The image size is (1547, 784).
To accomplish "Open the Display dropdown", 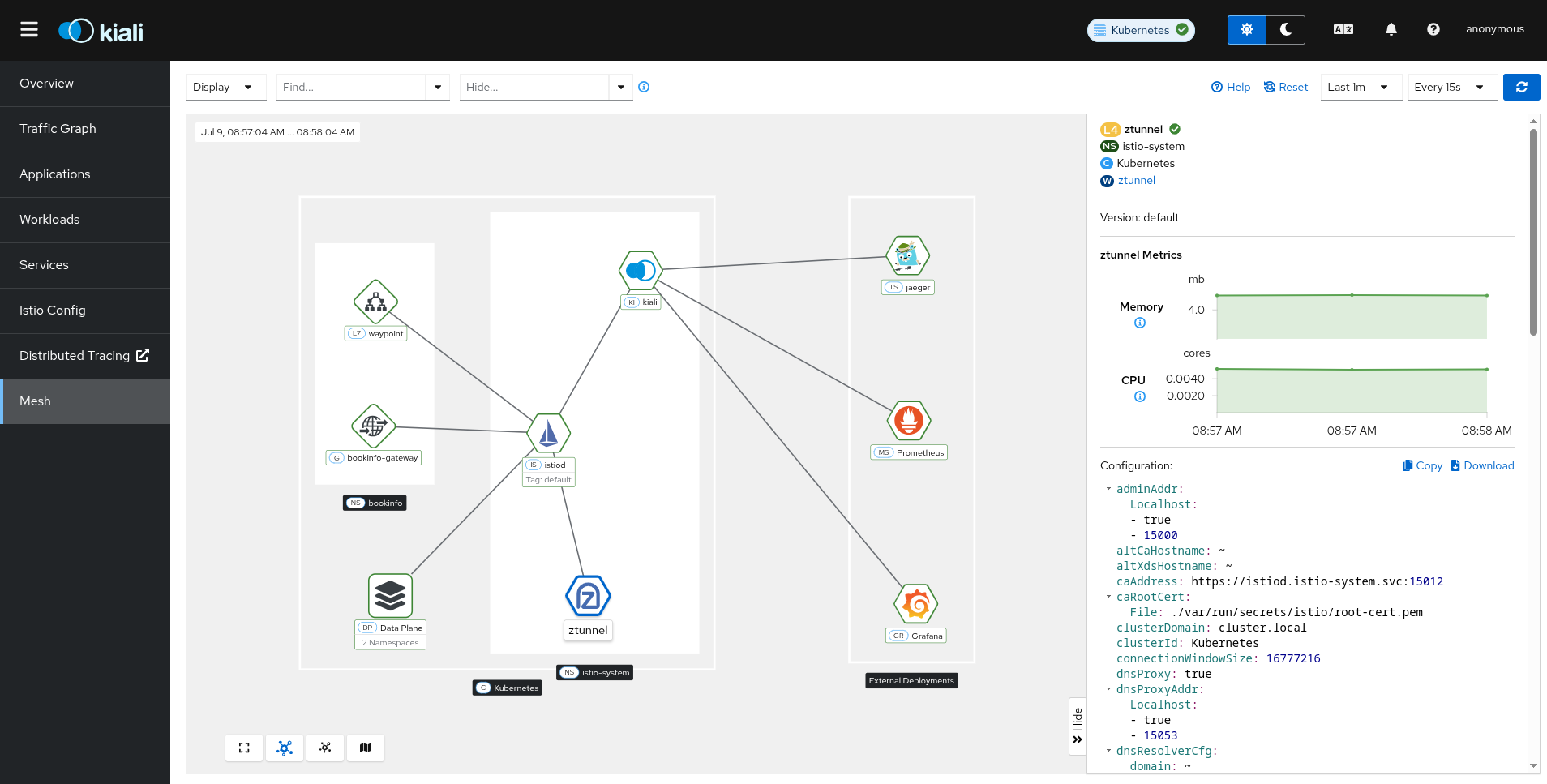I will click(224, 87).
